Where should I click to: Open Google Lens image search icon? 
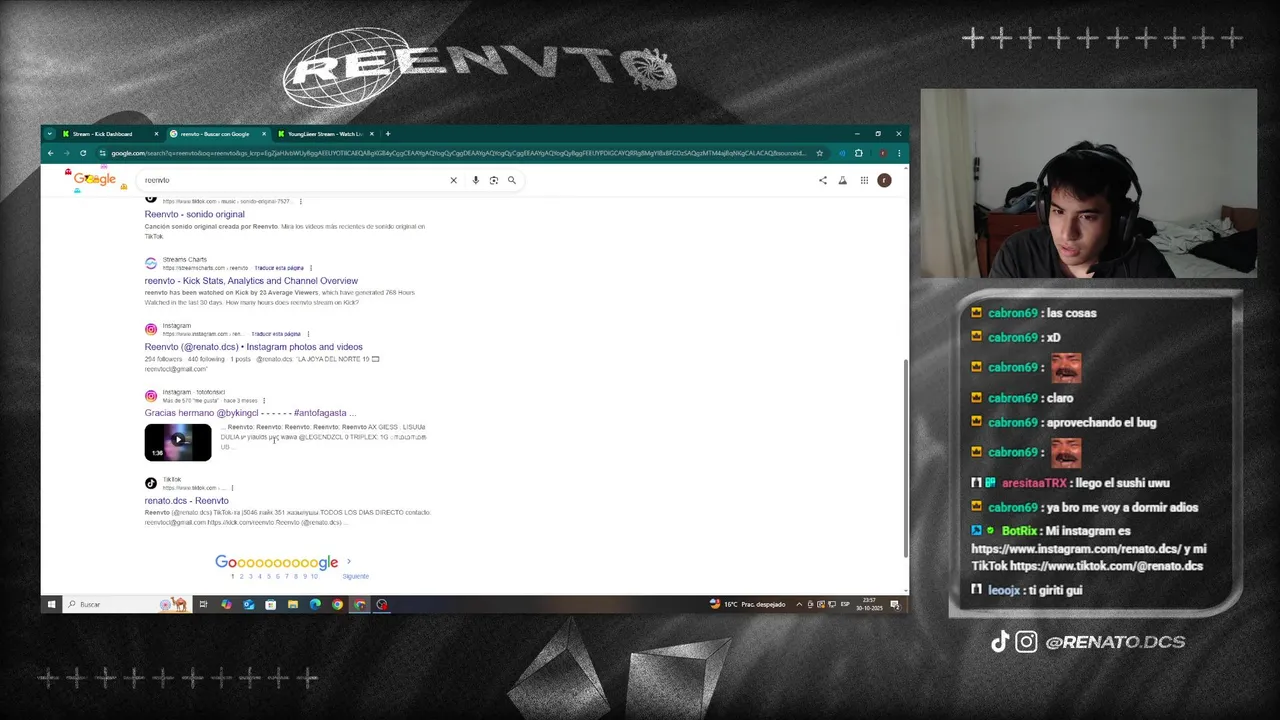(x=493, y=180)
